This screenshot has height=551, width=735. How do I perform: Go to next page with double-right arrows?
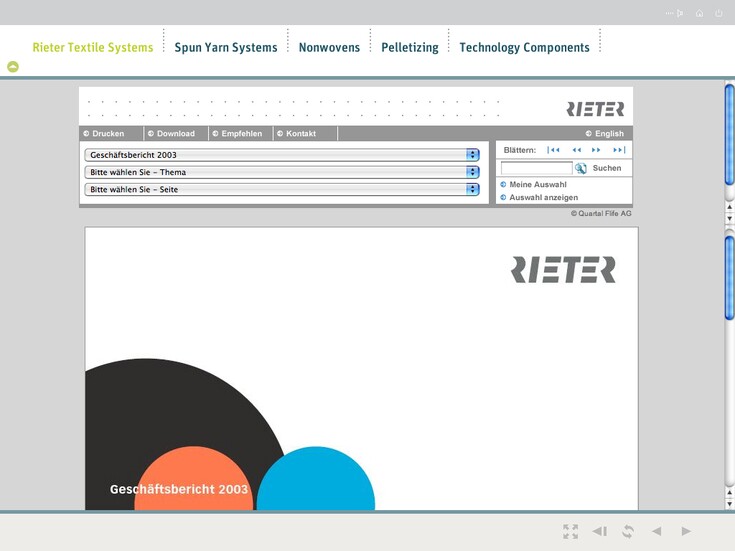point(596,150)
